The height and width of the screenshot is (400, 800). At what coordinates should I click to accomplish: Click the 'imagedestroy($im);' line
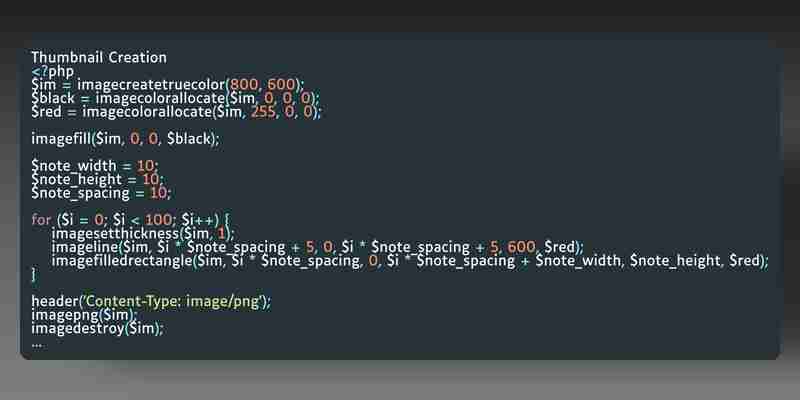point(97,329)
